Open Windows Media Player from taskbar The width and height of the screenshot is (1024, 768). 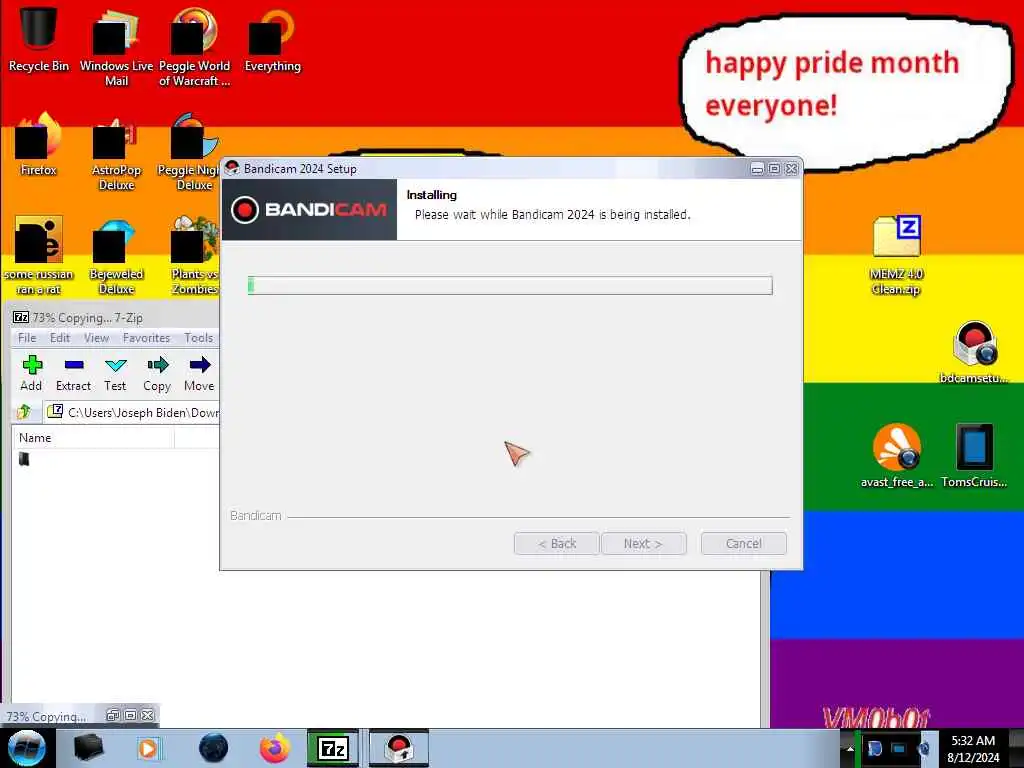(x=148, y=748)
